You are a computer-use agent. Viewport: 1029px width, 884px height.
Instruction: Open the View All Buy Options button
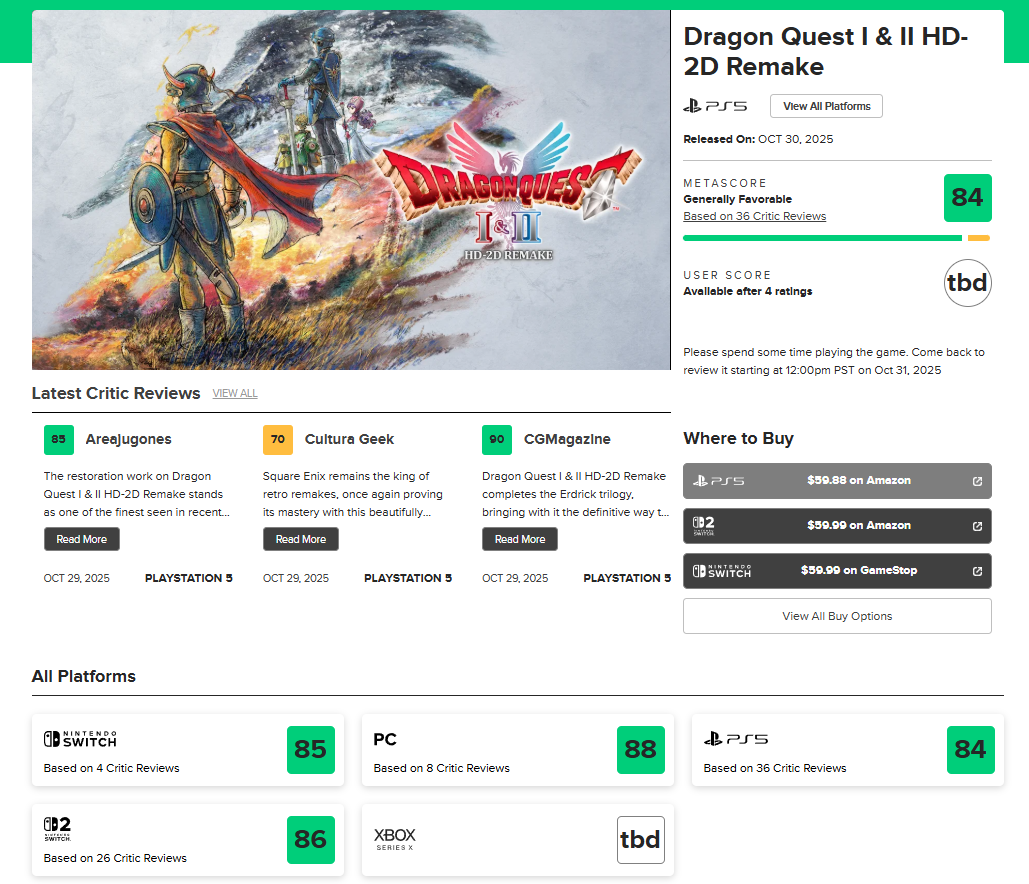coord(837,616)
